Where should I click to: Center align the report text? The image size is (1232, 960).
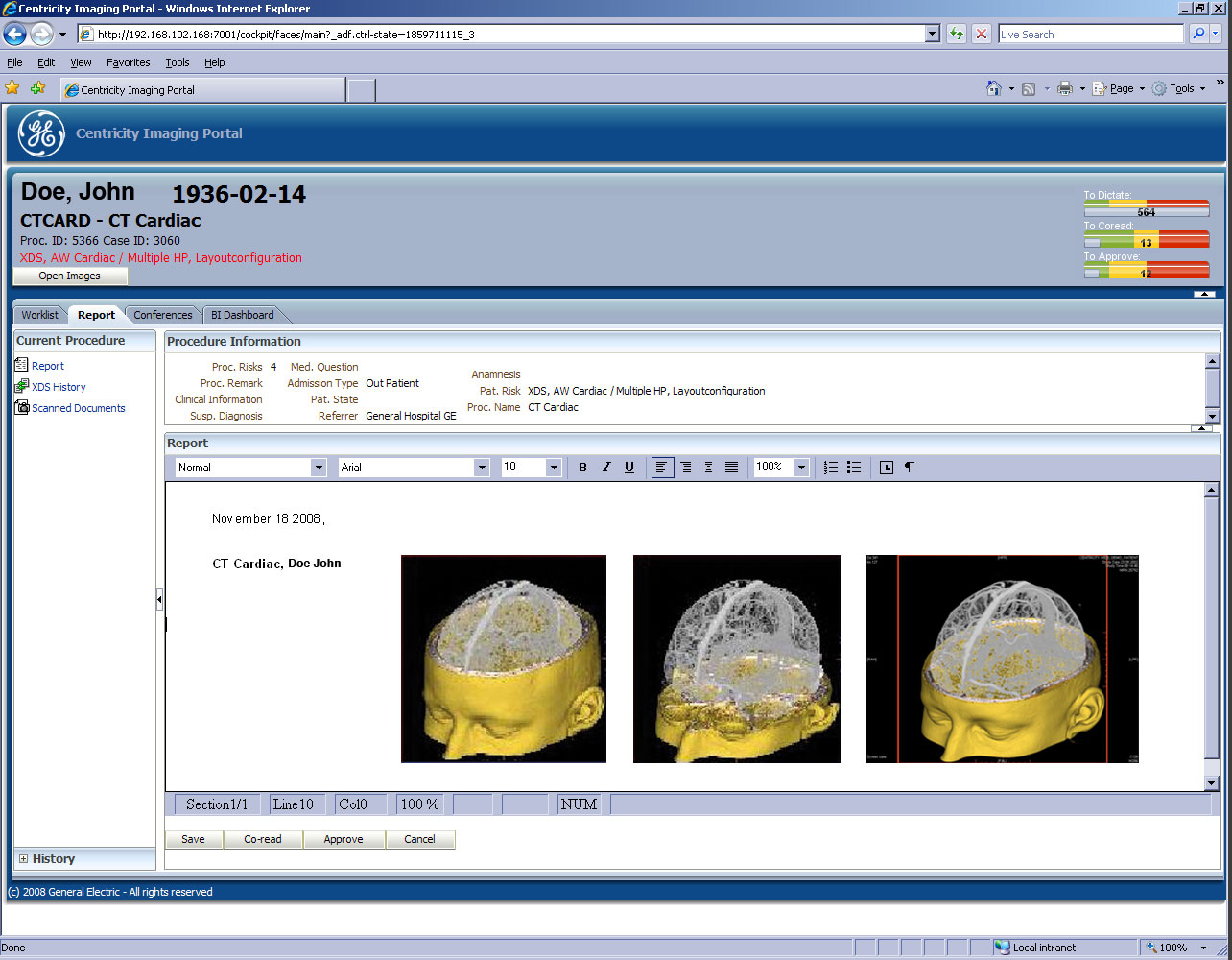[x=708, y=468]
